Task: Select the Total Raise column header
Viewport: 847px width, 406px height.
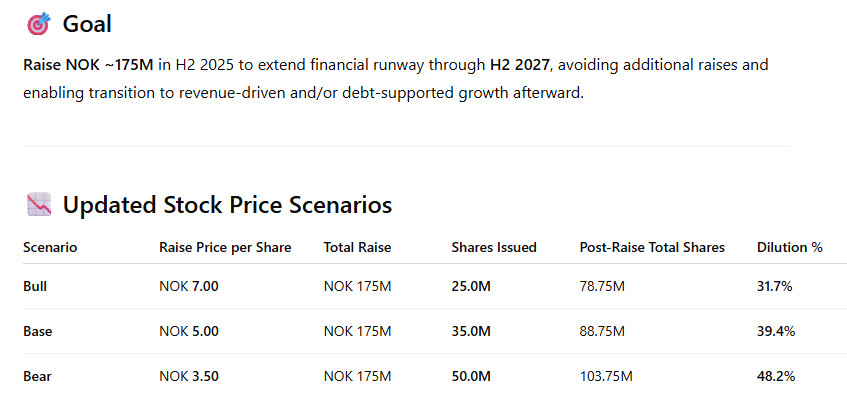Action: tap(358, 247)
